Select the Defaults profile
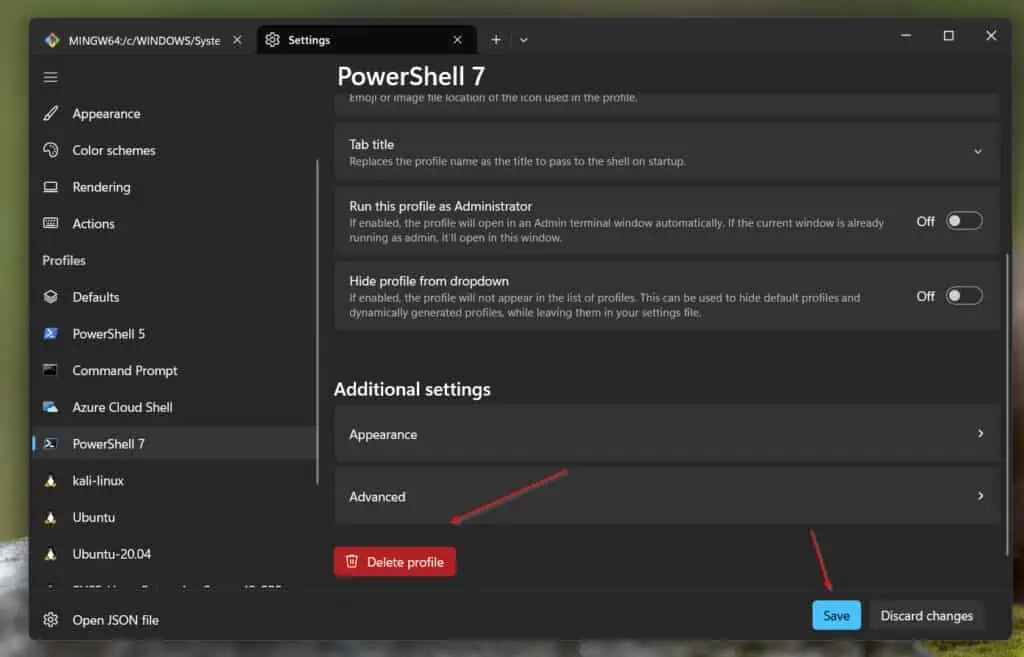 pos(174,296)
